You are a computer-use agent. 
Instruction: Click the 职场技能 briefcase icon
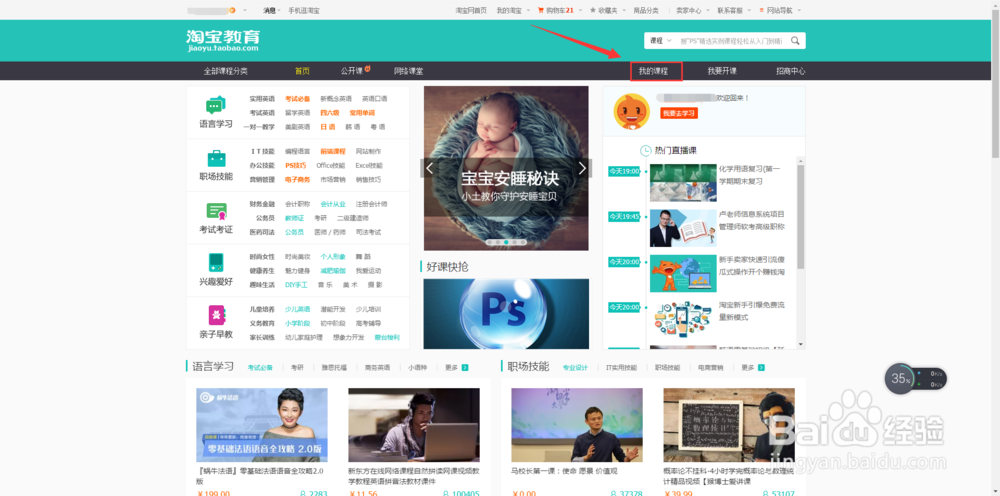point(216,158)
